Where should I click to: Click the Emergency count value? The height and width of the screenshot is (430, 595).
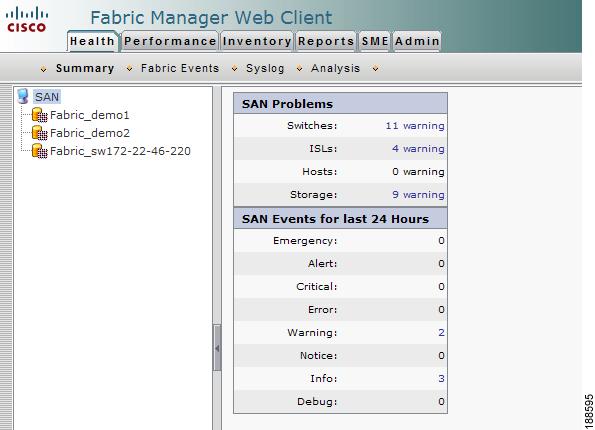coord(441,241)
